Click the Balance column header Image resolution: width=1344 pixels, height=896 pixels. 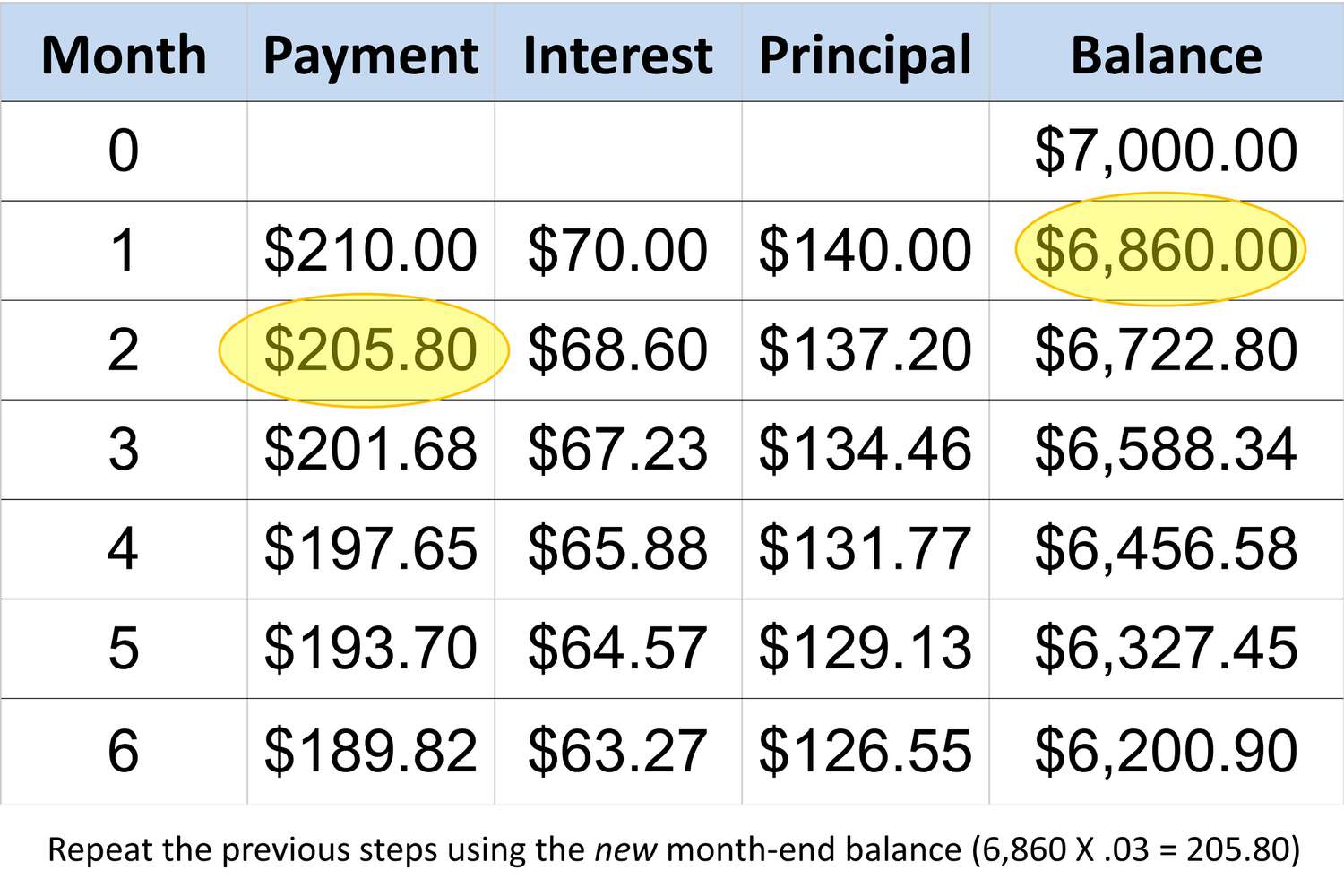(x=1166, y=56)
